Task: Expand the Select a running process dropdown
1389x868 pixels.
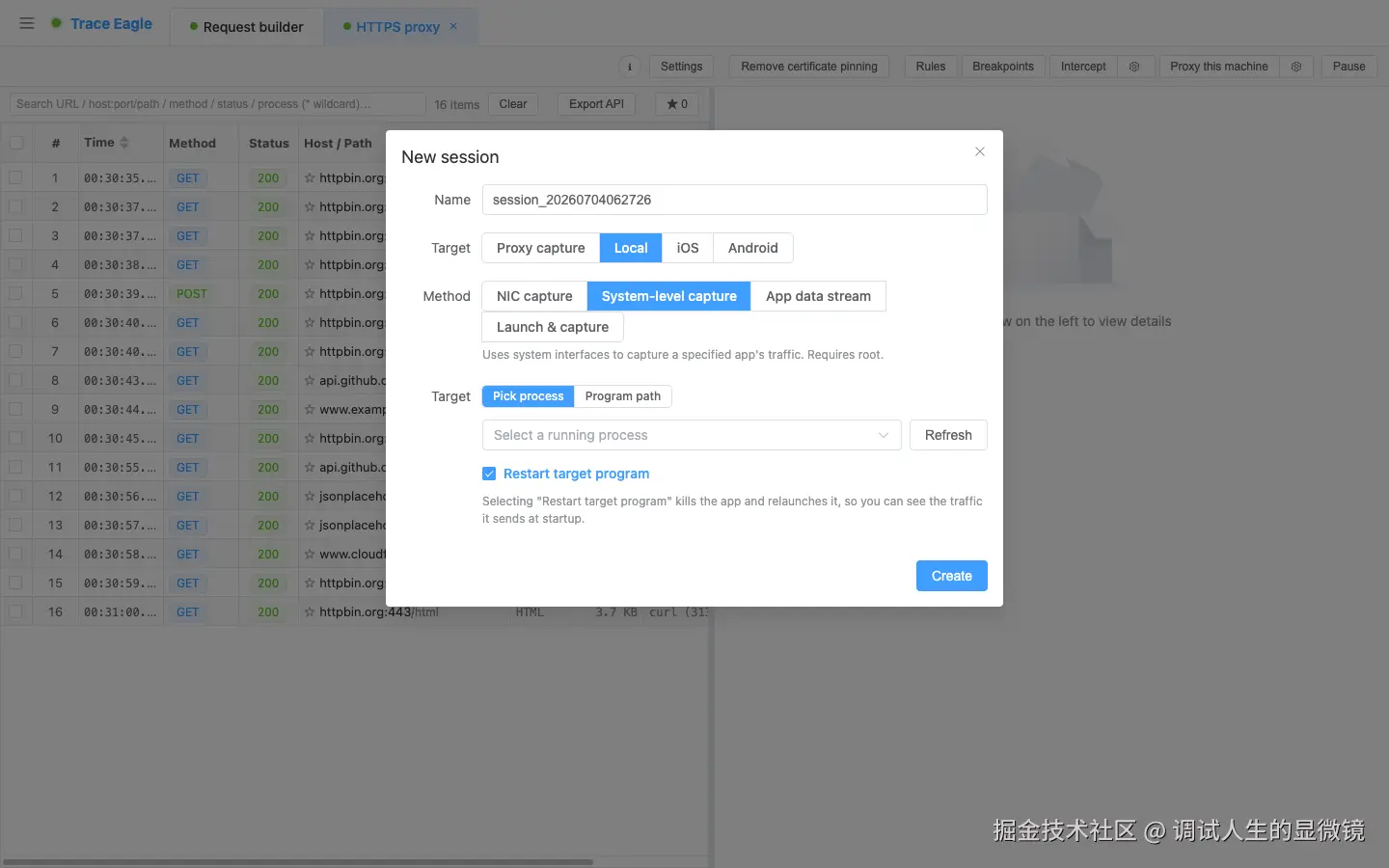Action: point(692,435)
